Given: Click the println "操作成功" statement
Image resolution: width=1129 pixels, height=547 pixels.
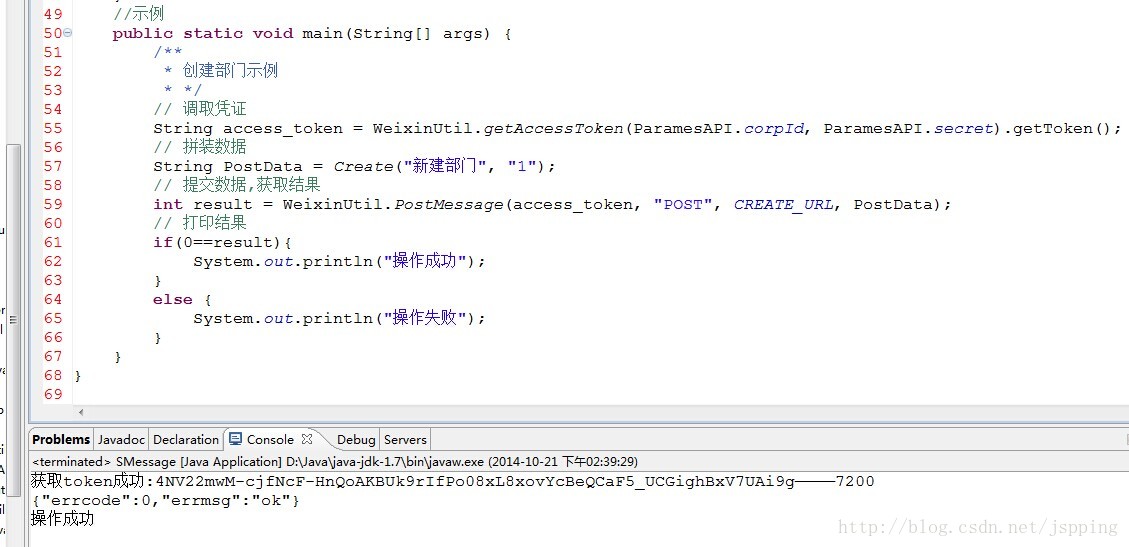Looking at the screenshot, I should point(339,261).
